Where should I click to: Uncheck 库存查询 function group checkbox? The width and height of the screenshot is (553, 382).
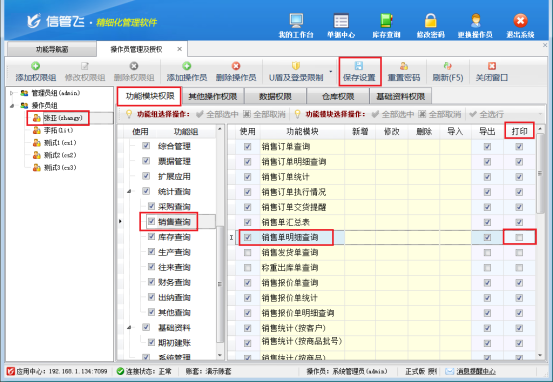(152, 237)
